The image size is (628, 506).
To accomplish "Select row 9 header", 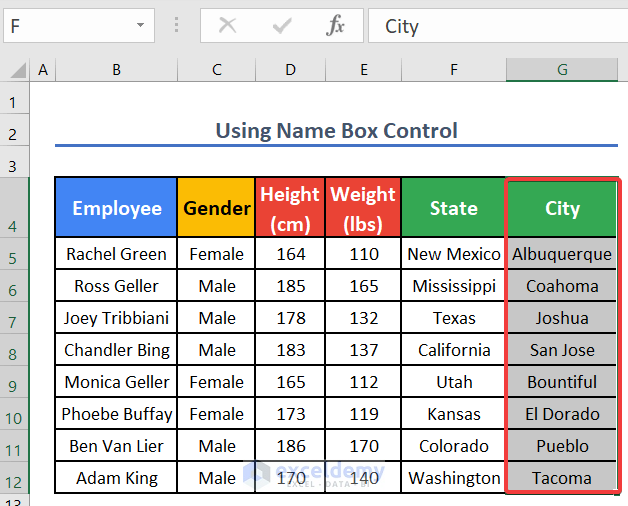I will pos(14,382).
